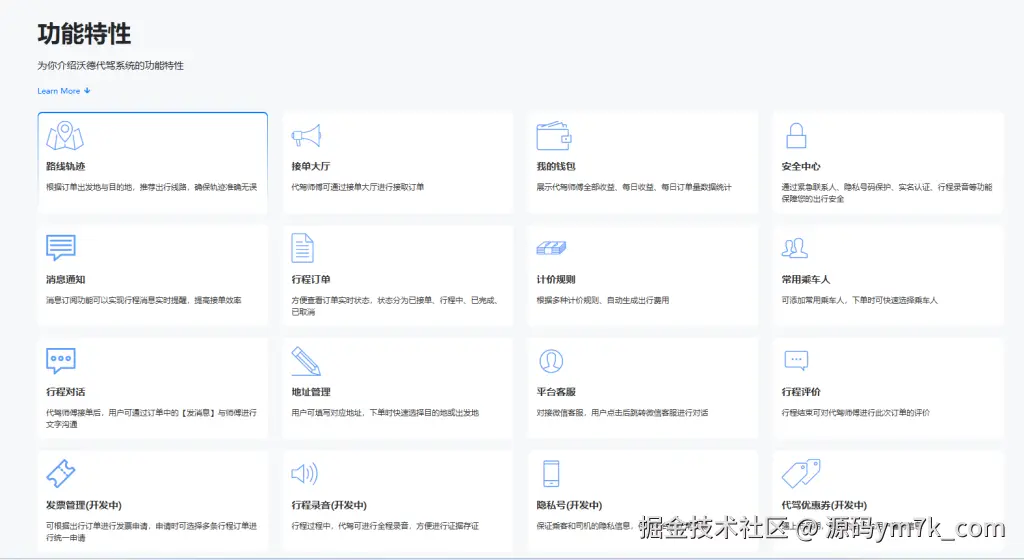Screen dimensions: 1024x560
Task: Click the avatar icon for 平台客服
Action: (x=551, y=361)
